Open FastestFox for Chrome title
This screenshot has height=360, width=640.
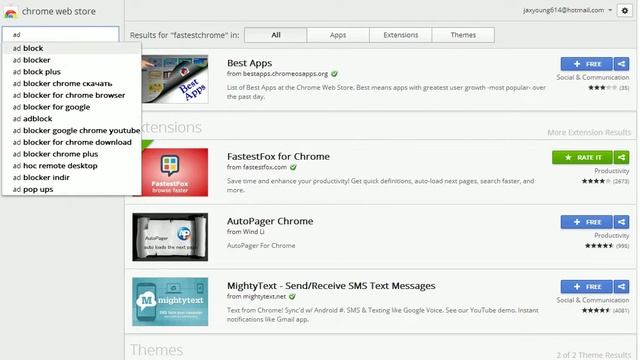click(278, 156)
